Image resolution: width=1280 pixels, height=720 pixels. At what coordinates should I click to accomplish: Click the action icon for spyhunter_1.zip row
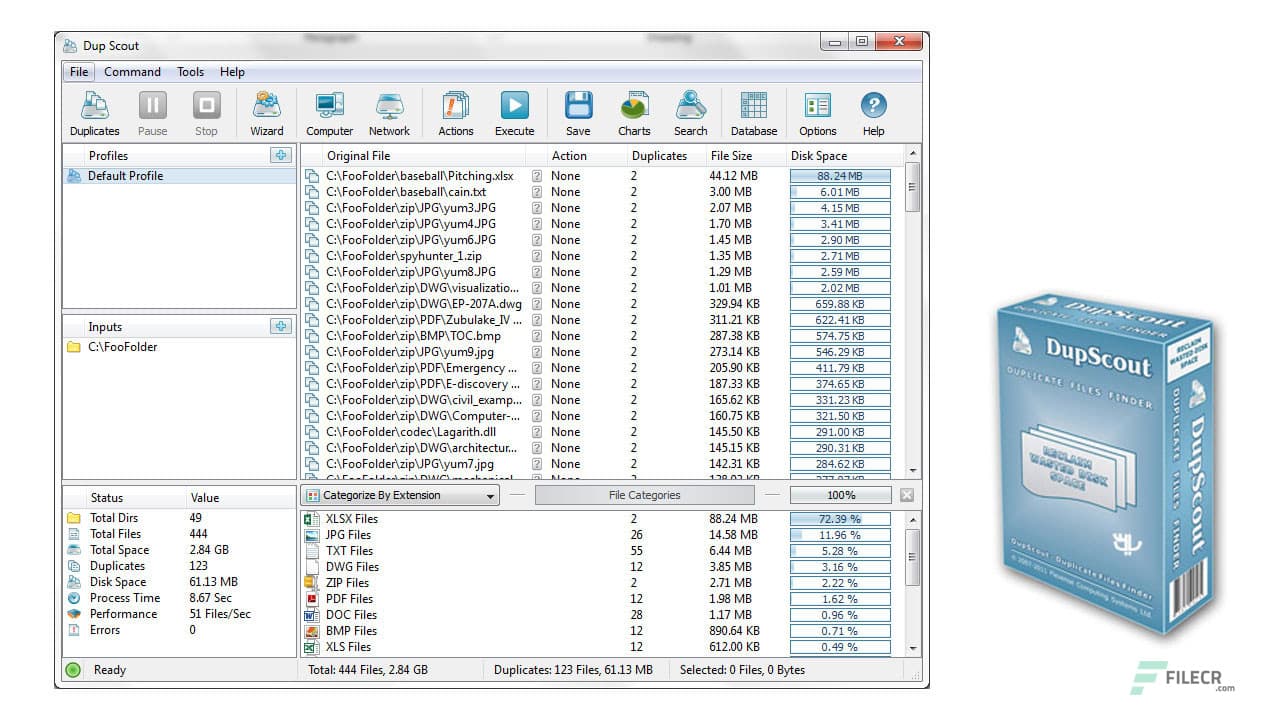537,256
